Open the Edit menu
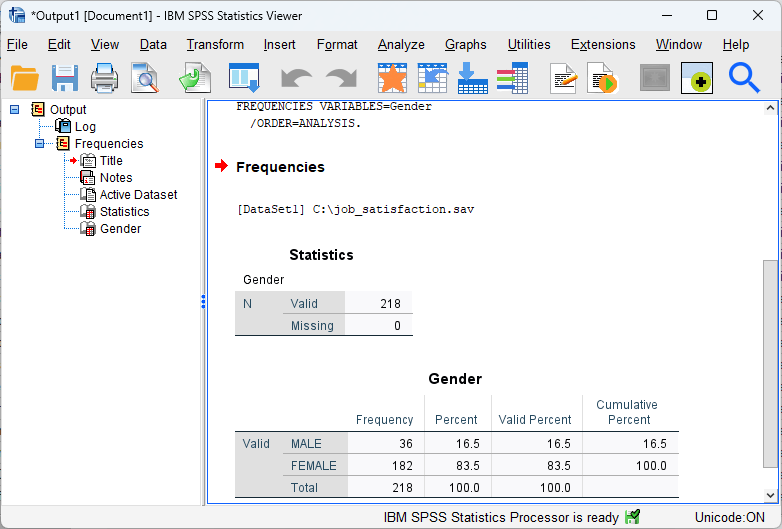This screenshot has width=782, height=529. point(59,44)
